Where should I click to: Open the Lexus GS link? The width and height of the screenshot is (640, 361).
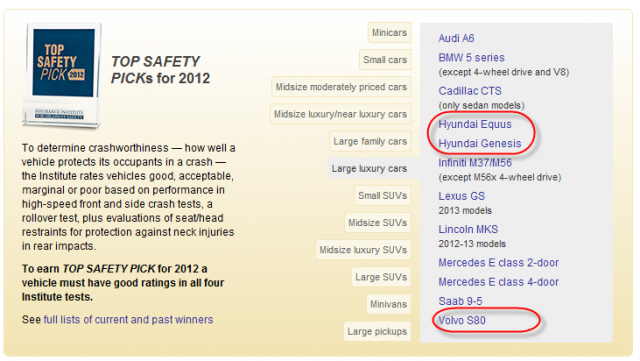pos(461,196)
